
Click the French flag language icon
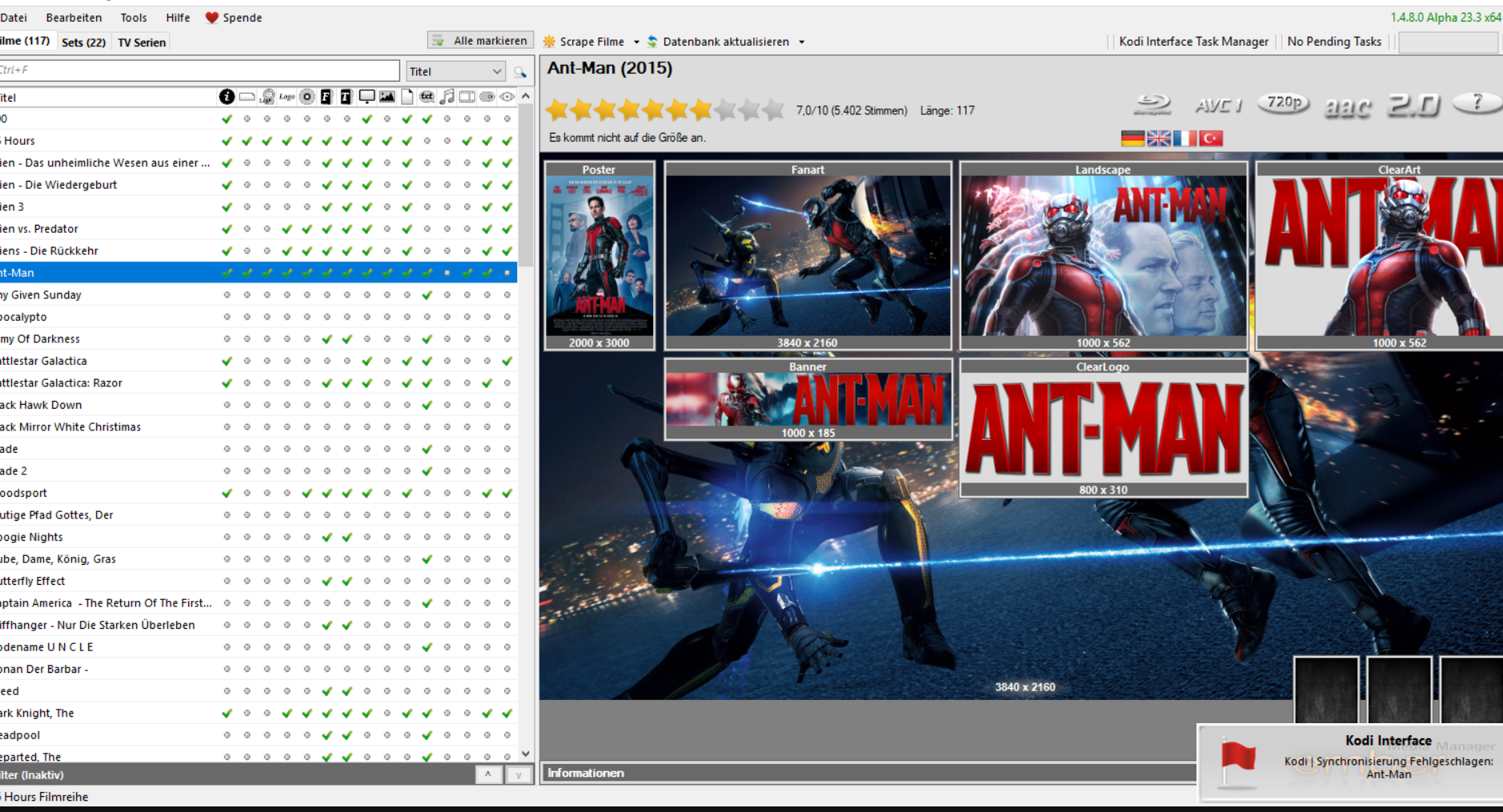[x=1185, y=138]
